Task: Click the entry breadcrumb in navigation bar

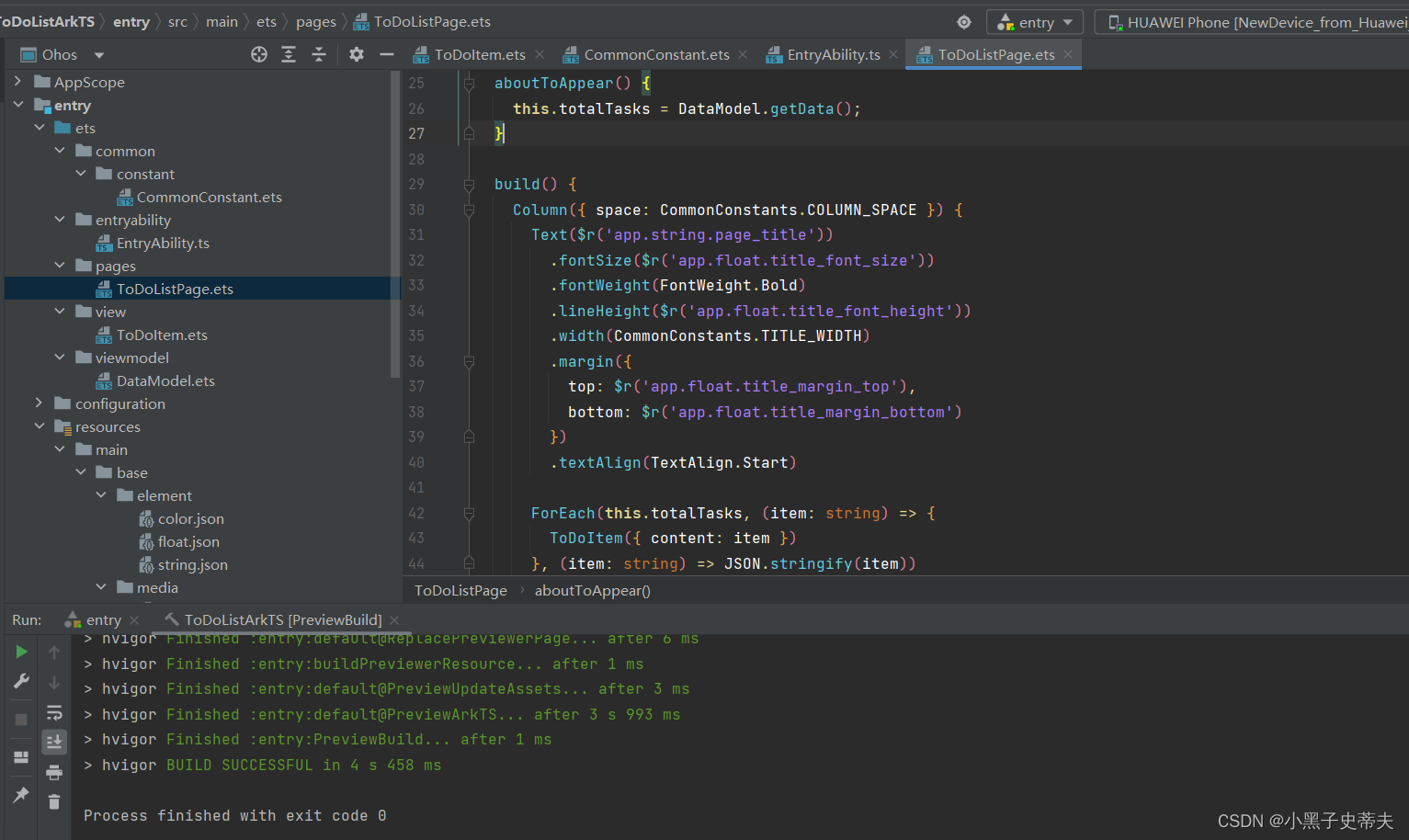Action: 131,22
